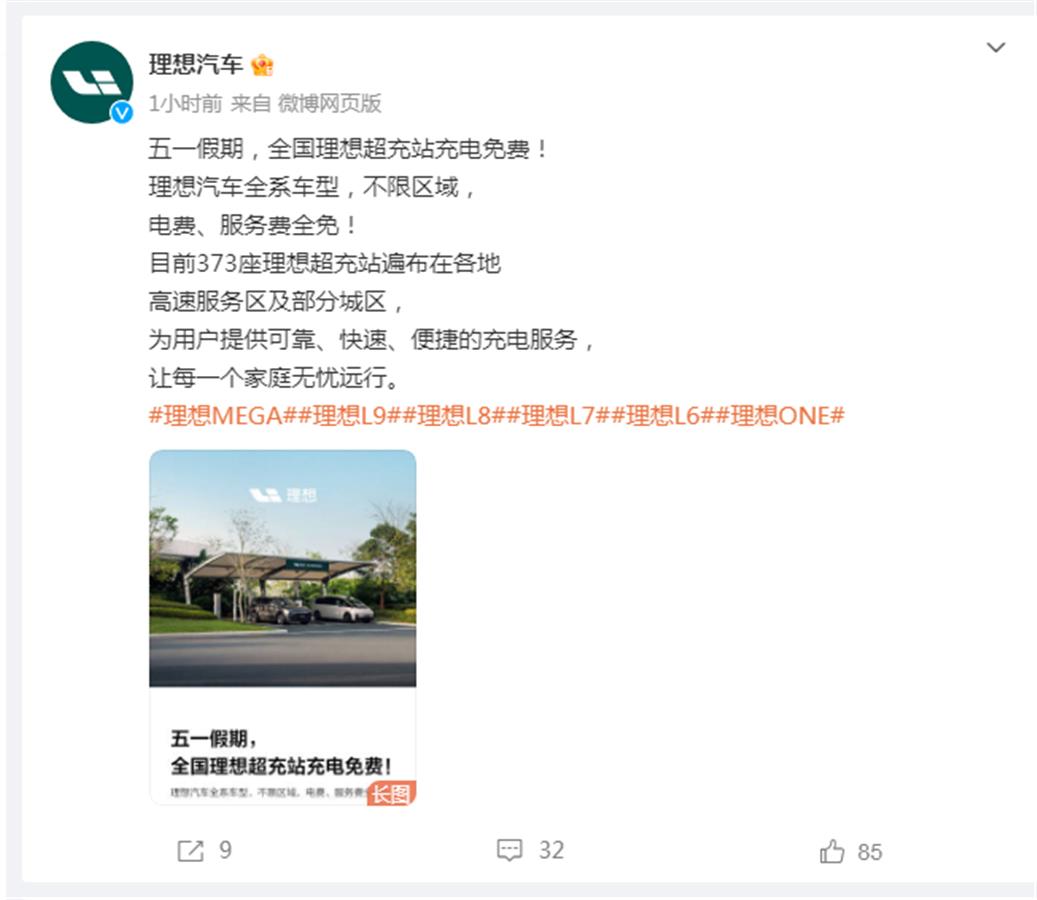Image resolution: width=1037 pixels, height=900 pixels.
Task: Like the post with thumbs-up icon
Action: point(831,851)
